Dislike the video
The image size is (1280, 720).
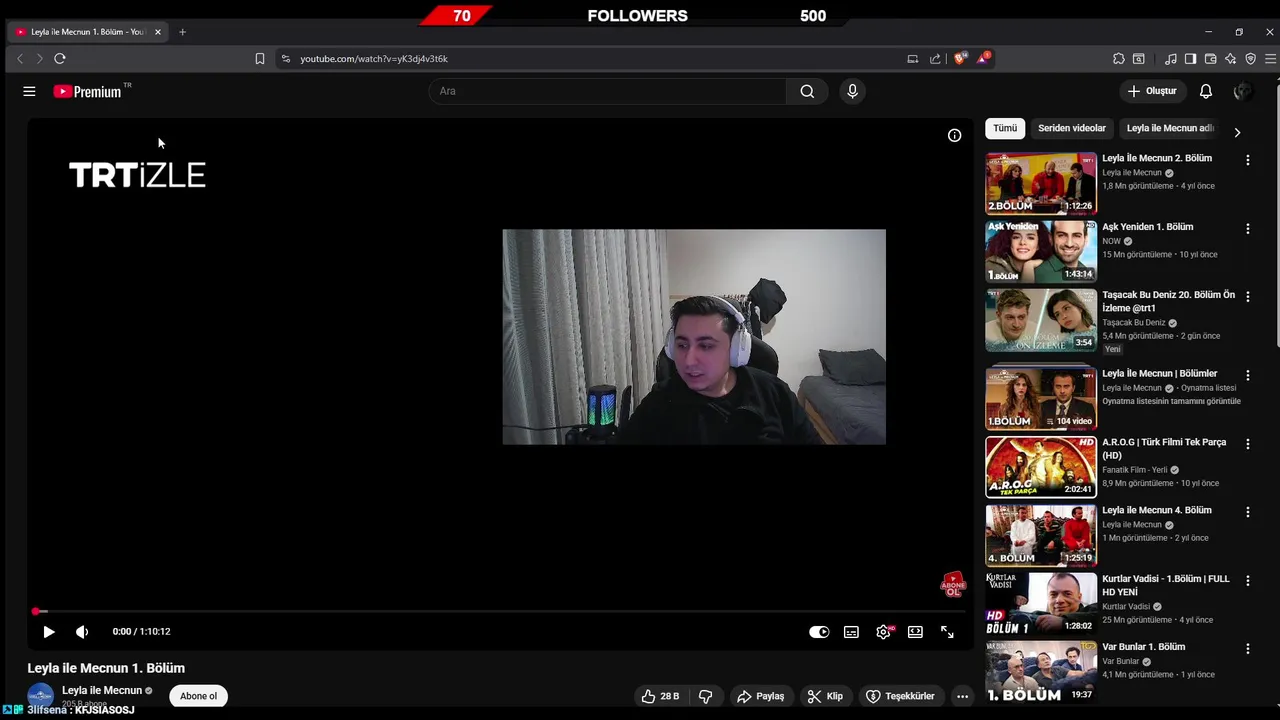point(705,696)
